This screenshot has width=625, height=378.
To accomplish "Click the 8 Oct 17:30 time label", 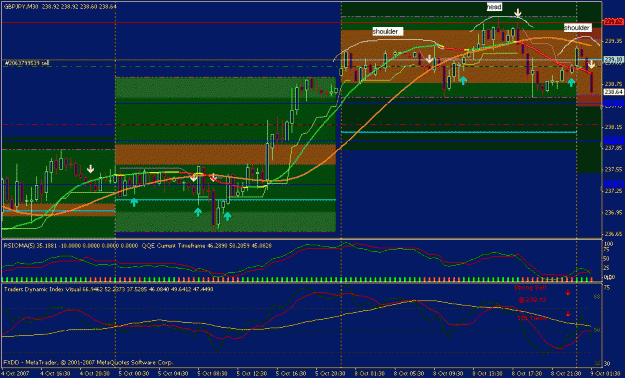I will point(527,374).
